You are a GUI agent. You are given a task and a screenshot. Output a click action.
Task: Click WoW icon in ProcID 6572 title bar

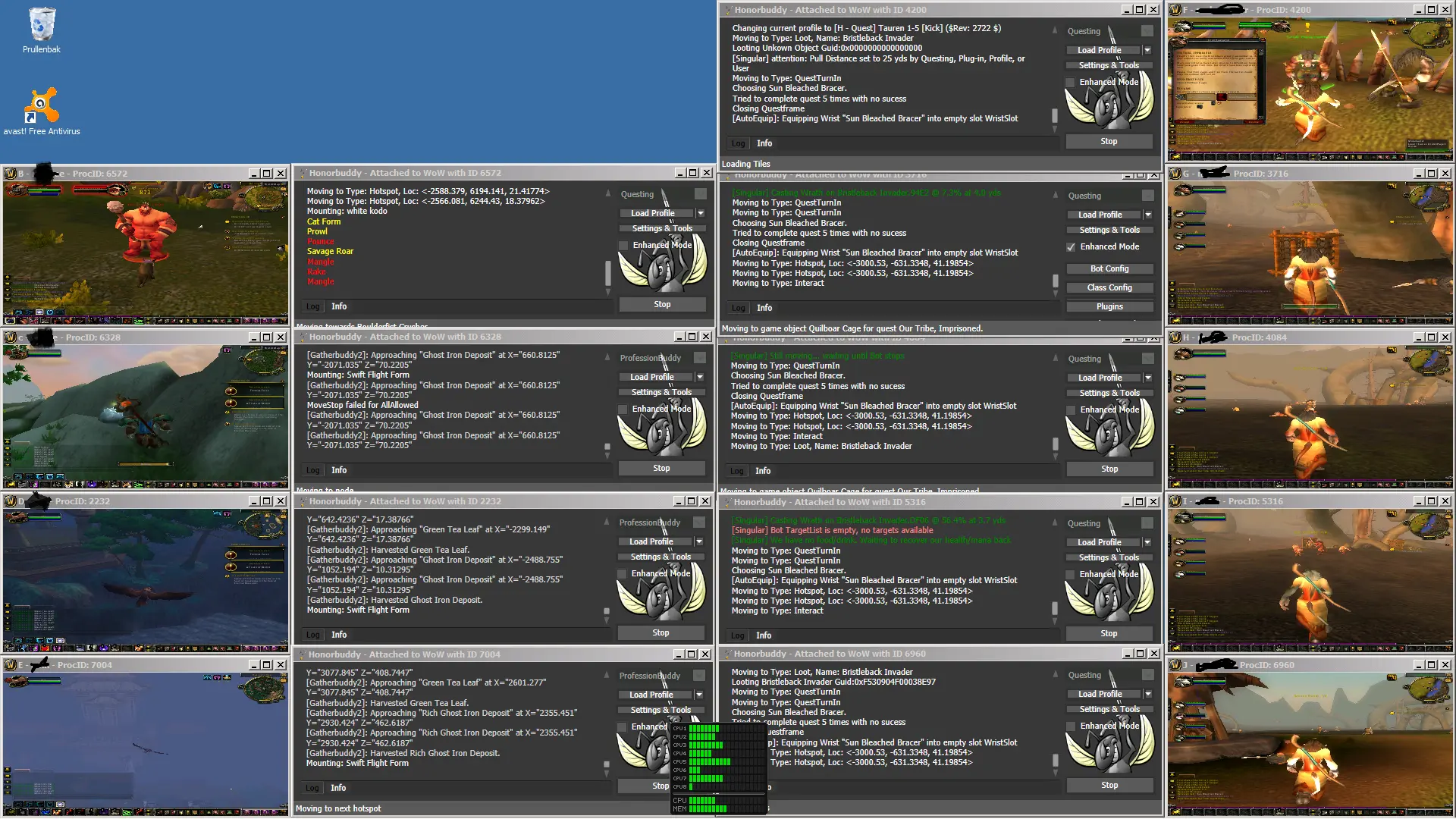(11, 174)
